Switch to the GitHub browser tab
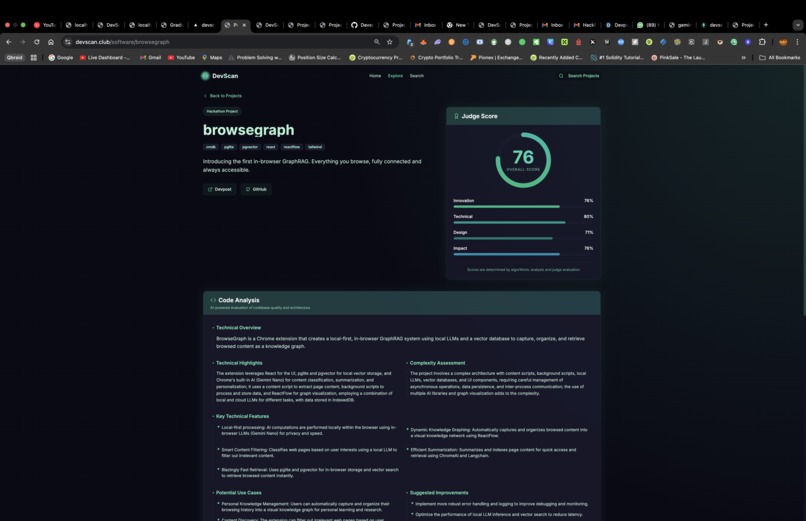 click(x=363, y=25)
